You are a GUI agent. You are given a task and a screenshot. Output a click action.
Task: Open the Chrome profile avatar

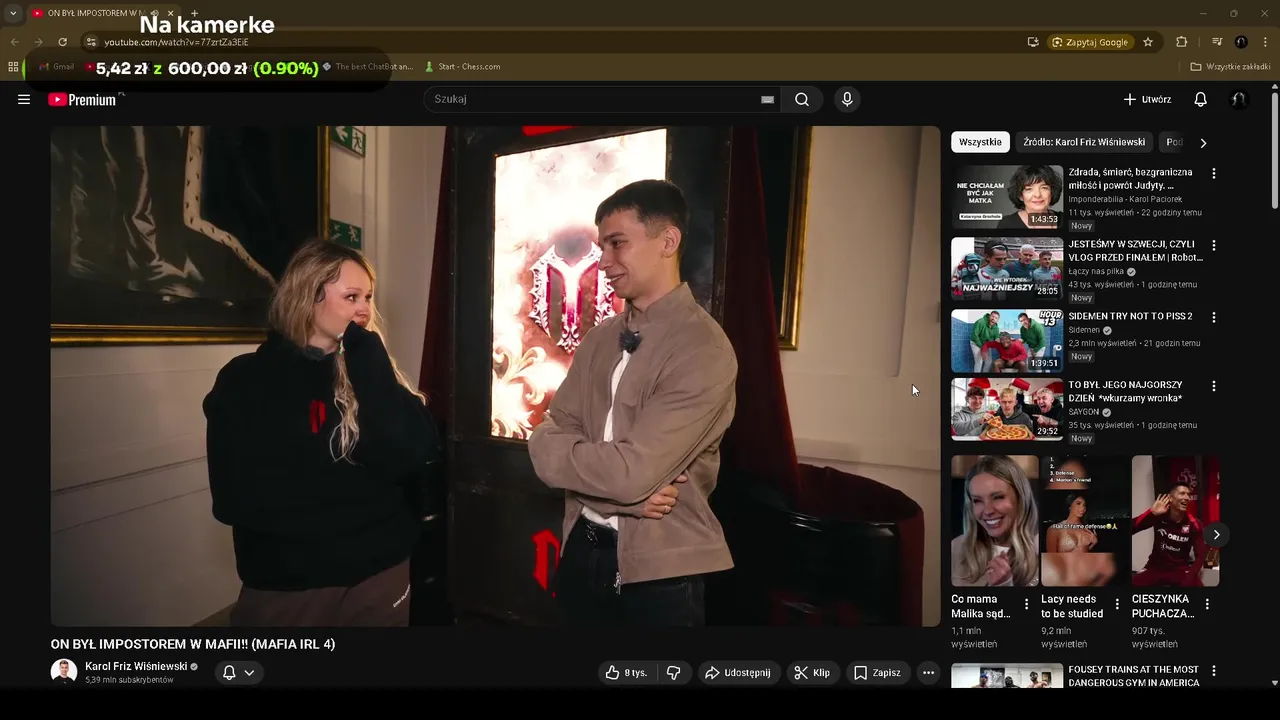pyautogui.click(x=1241, y=42)
